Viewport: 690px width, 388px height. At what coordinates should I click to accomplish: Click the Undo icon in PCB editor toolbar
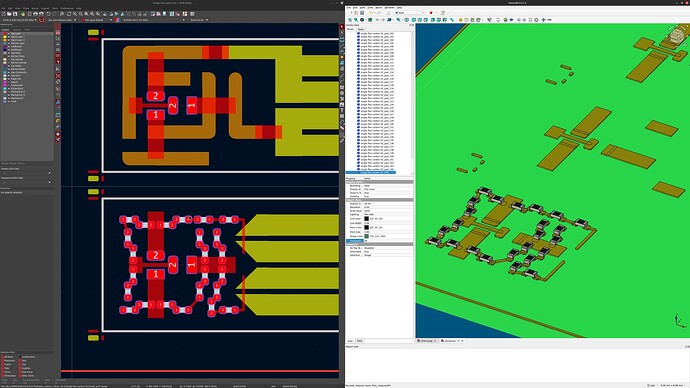(48, 14)
